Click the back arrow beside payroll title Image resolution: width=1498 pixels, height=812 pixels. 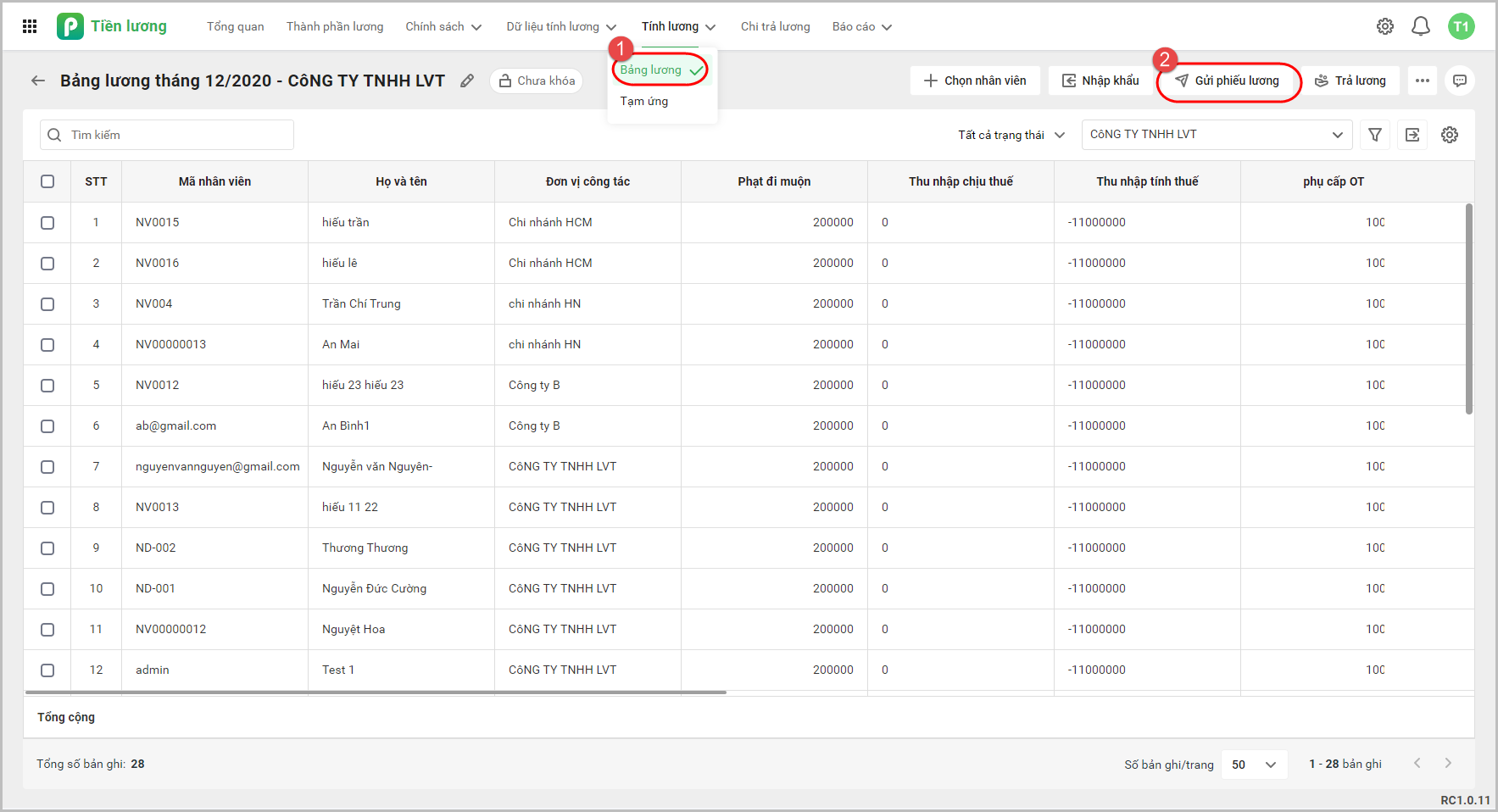tap(38, 81)
